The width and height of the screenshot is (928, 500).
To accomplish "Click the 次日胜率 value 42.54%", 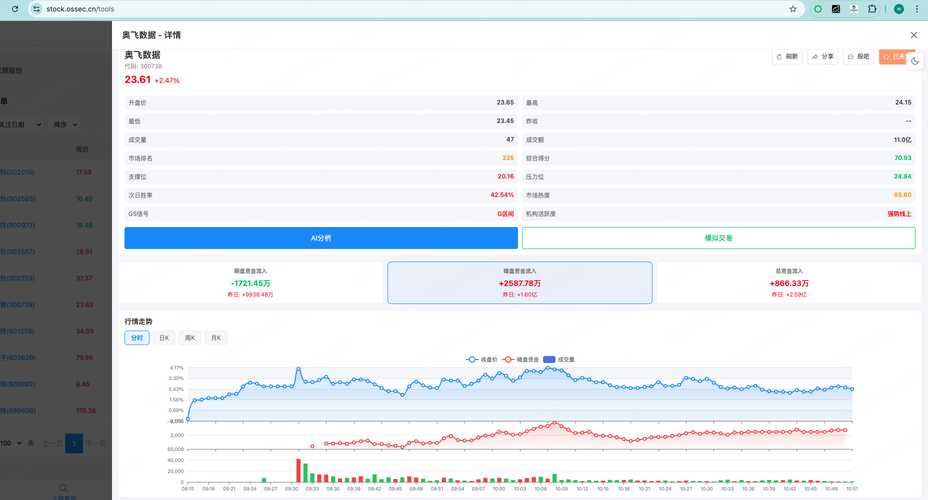I will coord(502,195).
